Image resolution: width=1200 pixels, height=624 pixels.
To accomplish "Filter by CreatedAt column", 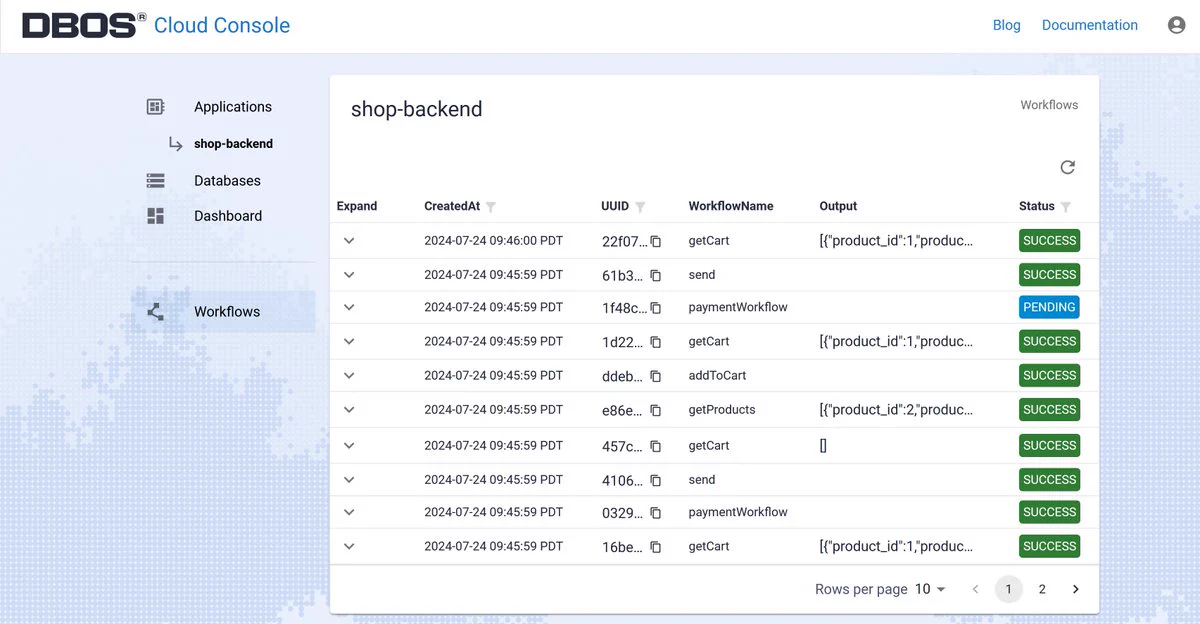I will coord(491,207).
